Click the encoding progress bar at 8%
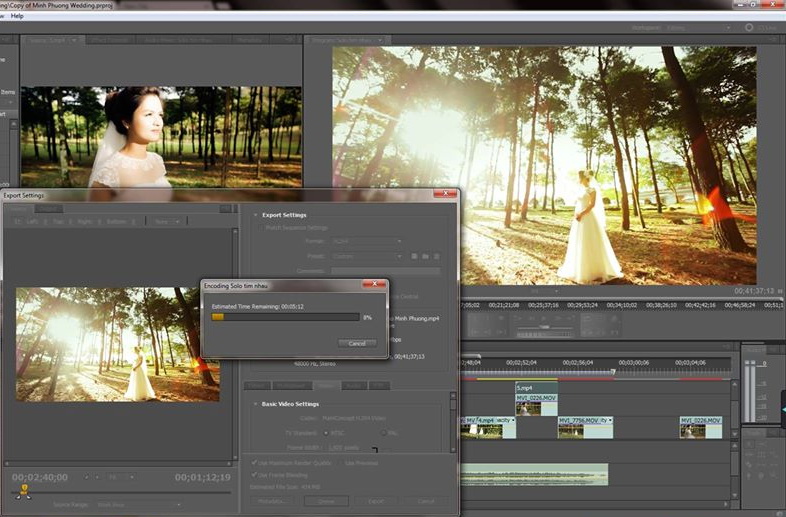Viewport: 786px width, 517px height. 285,317
